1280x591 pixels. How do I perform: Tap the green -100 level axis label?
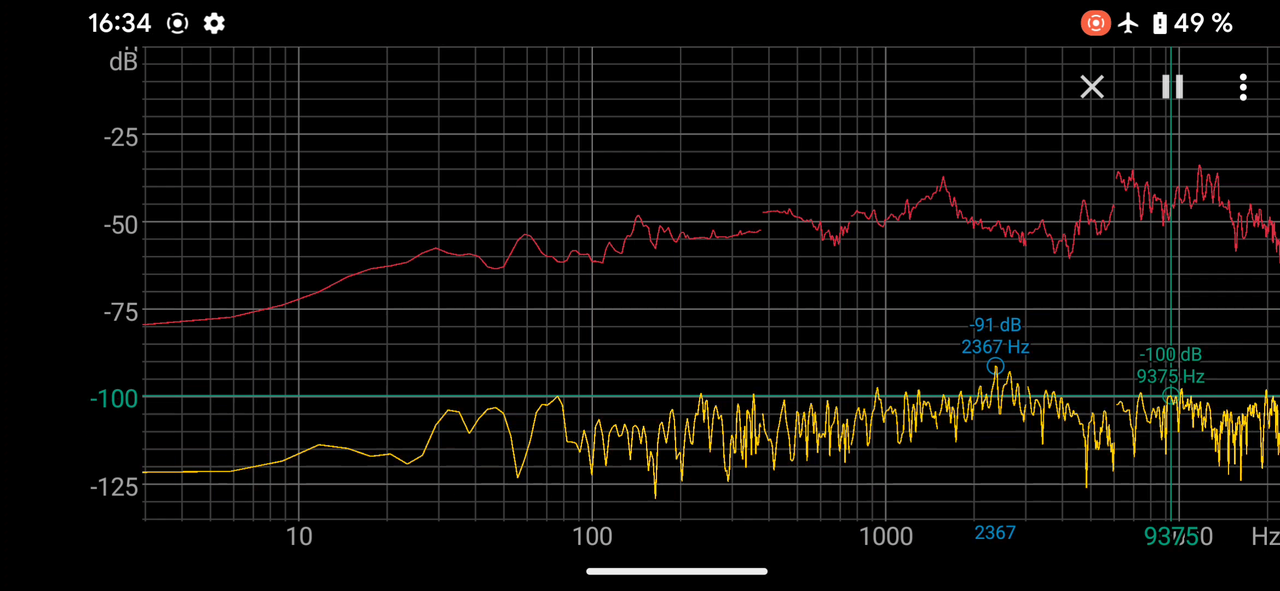(x=113, y=399)
